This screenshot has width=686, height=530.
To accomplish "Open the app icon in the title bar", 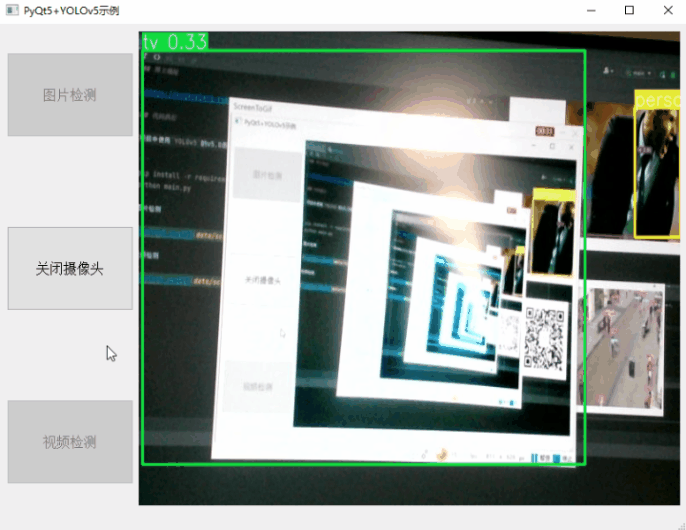I will (x=12, y=10).
